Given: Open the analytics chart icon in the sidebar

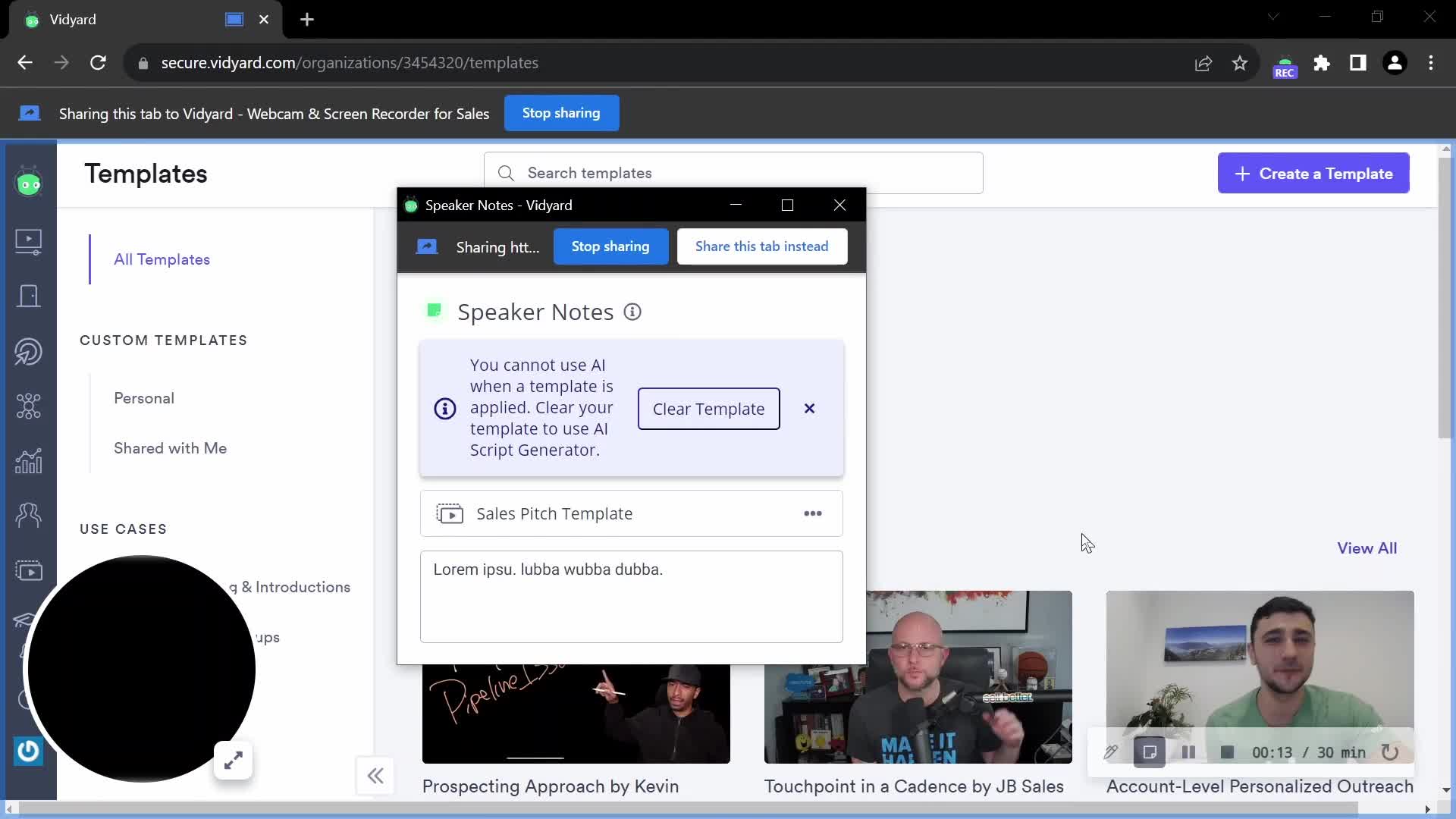Looking at the screenshot, I should point(29,461).
